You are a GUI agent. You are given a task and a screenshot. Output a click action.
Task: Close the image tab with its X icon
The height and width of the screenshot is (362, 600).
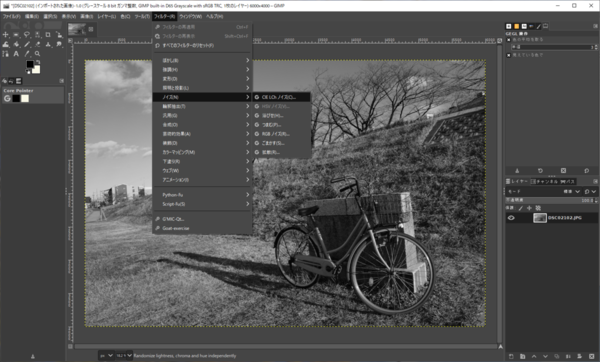point(91,29)
